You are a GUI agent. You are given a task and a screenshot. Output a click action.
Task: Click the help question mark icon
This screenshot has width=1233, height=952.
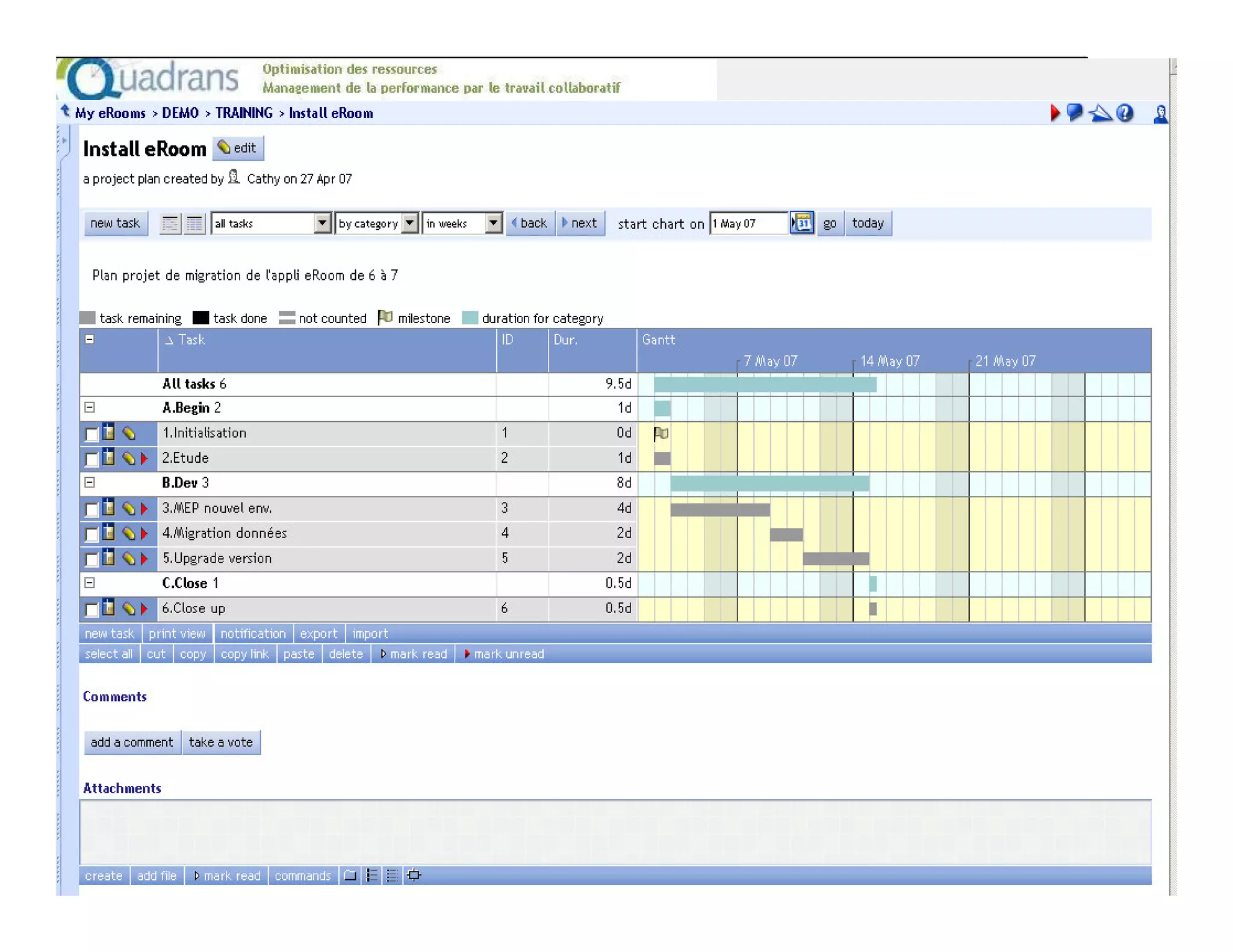point(1124,113)
